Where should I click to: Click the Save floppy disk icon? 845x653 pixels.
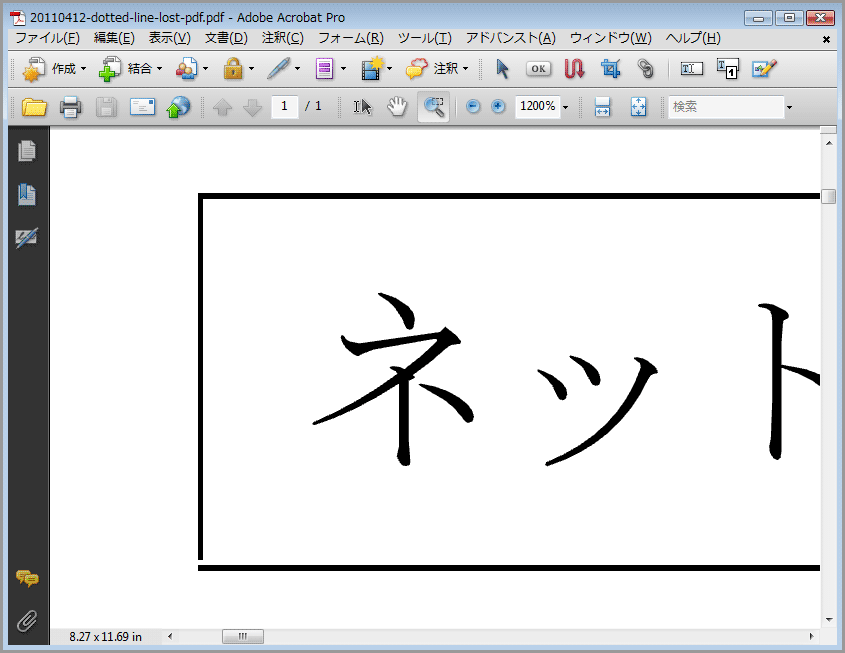coord(106,107)
